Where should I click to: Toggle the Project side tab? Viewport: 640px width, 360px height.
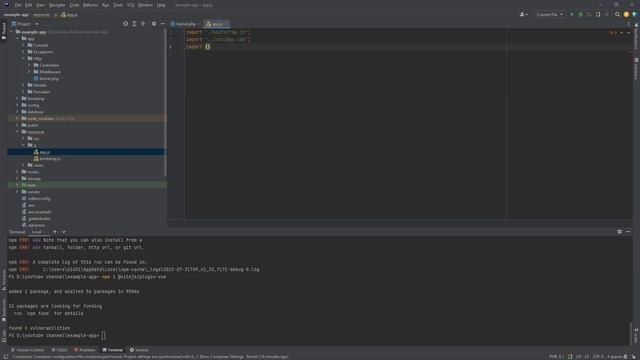4,31
